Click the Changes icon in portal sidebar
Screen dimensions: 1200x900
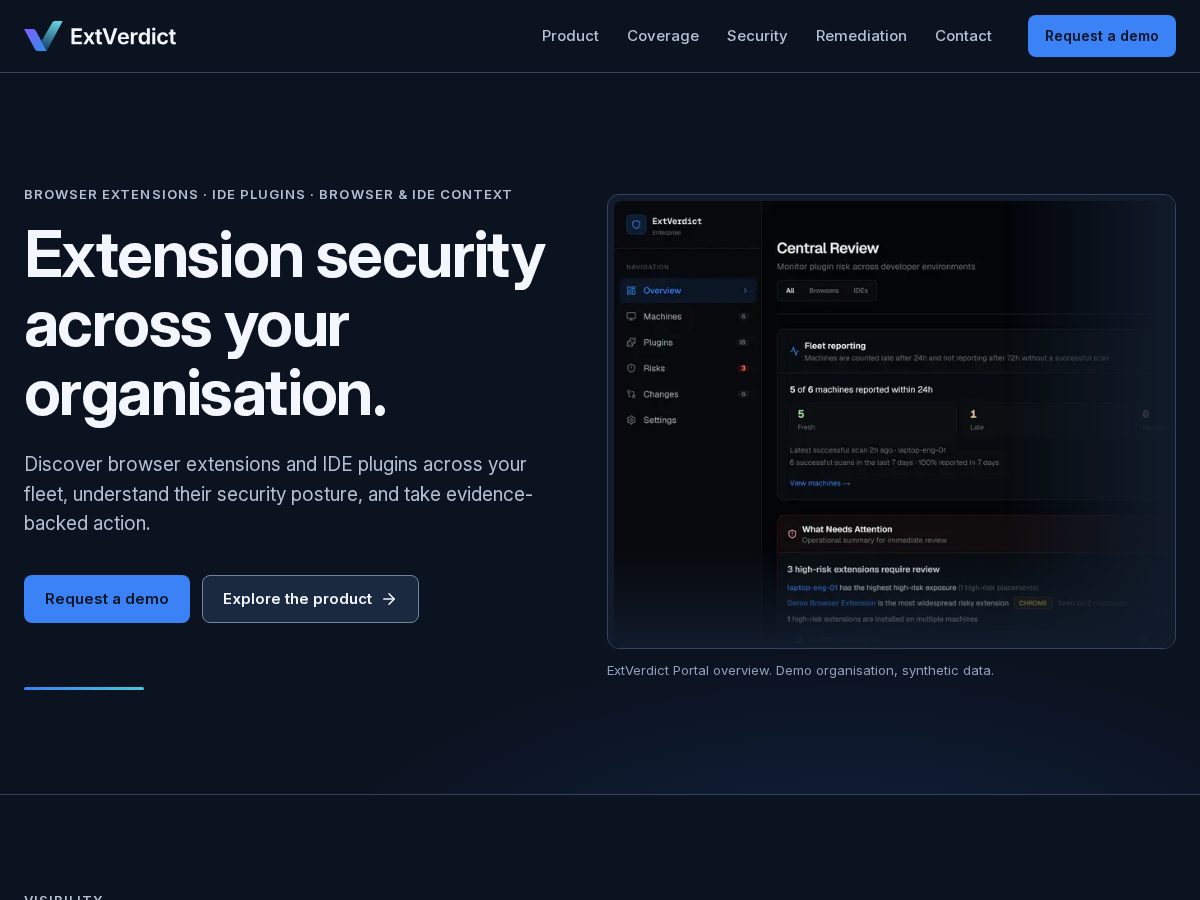click(x=631, y=395)
